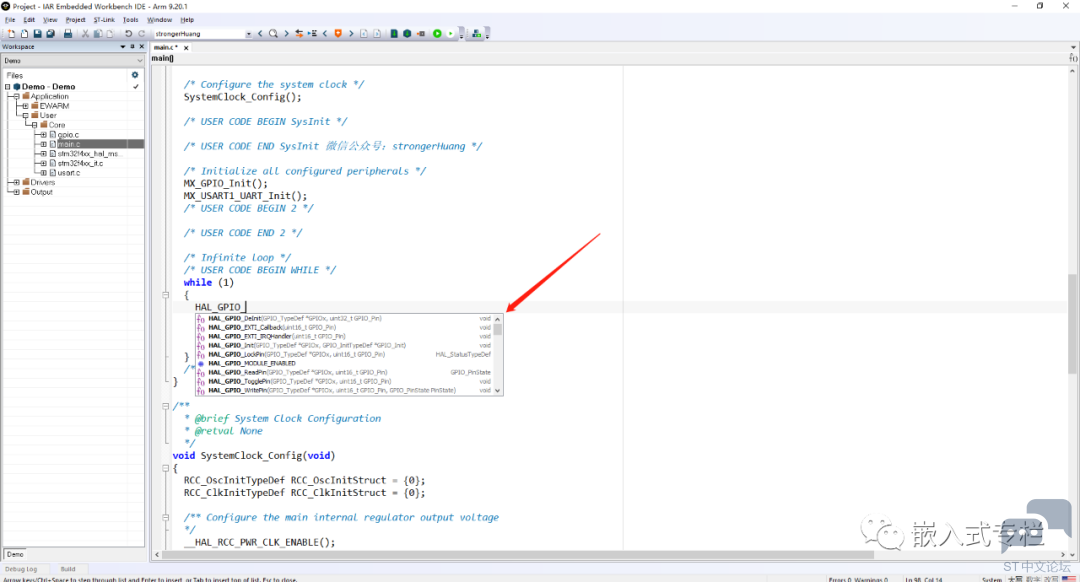The width and height of the screenshot is (1080, 582).
Task: Click the Find magnifier icon in toolbar
Action: (x=273, y=34)
